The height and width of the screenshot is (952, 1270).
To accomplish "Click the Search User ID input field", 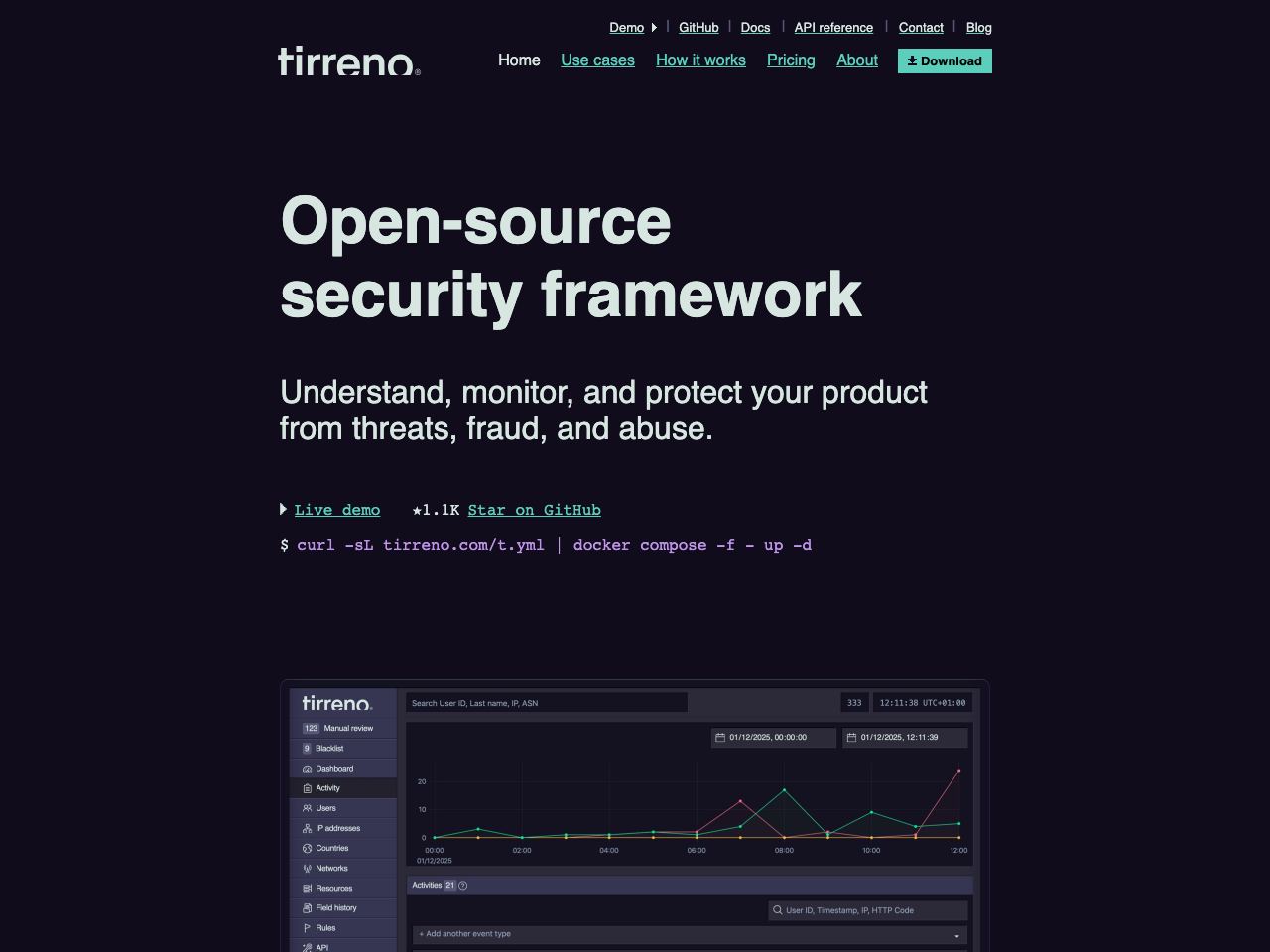I will coord(546,702).
